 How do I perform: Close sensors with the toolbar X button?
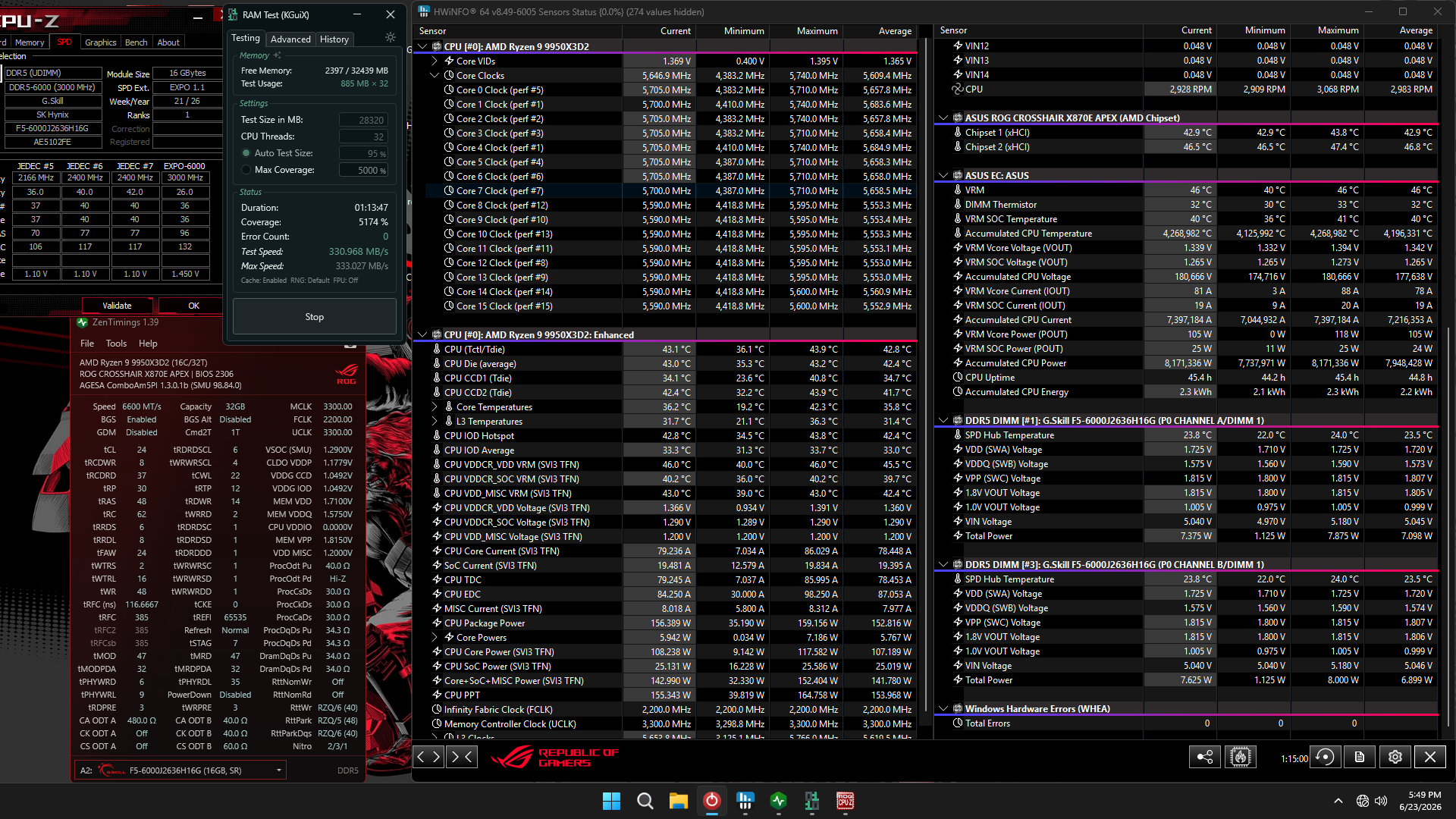[1430, 757]
